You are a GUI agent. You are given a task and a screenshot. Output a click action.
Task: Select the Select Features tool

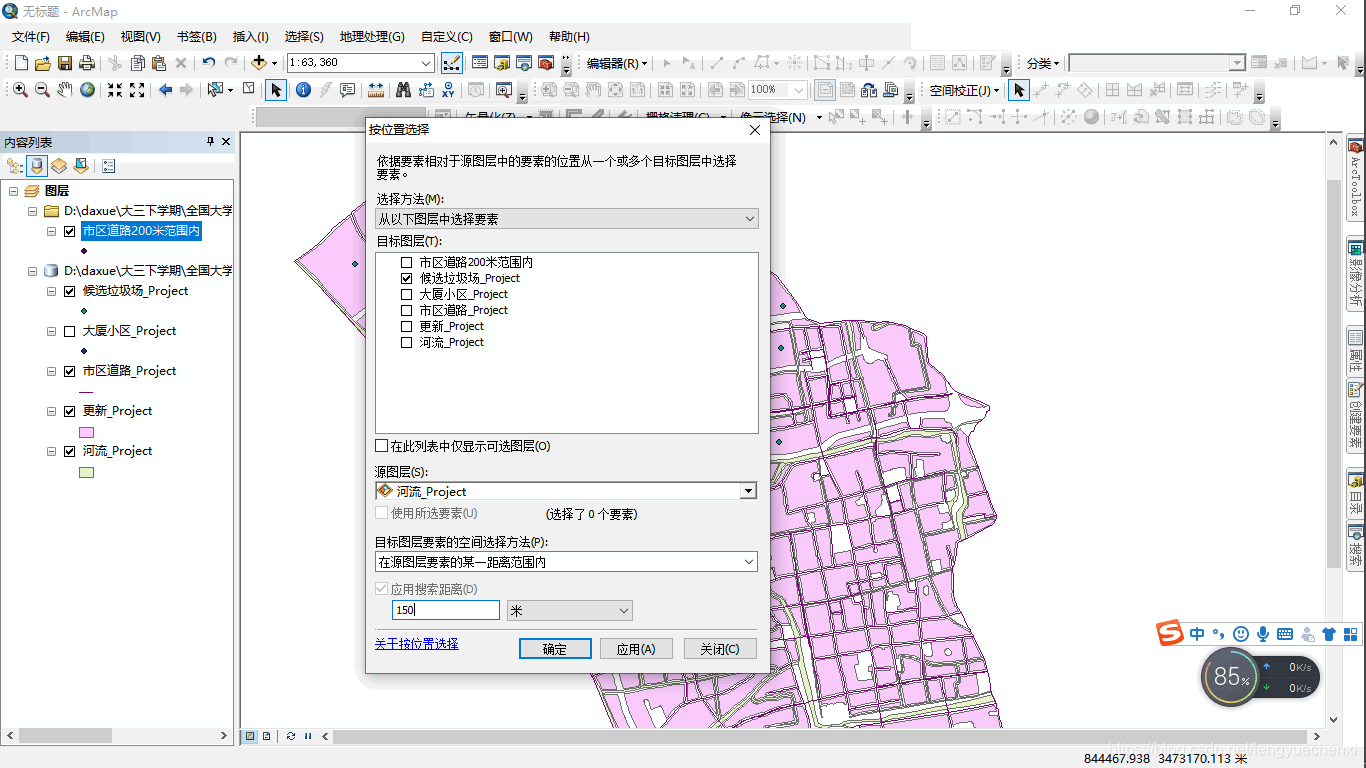point(214,90)
